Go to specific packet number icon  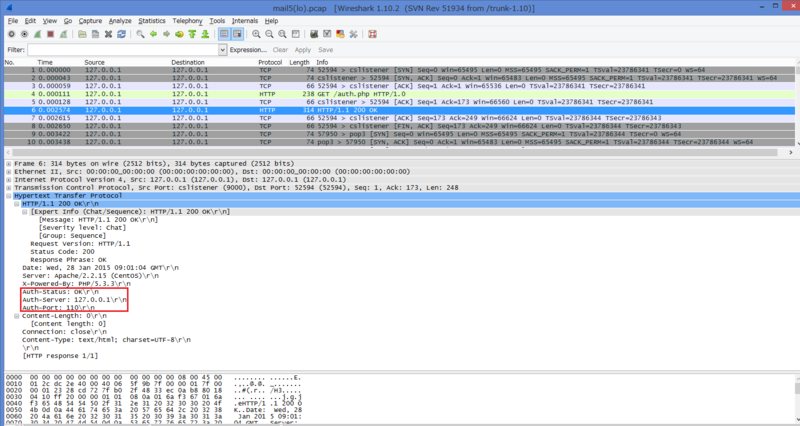(179, 34)
